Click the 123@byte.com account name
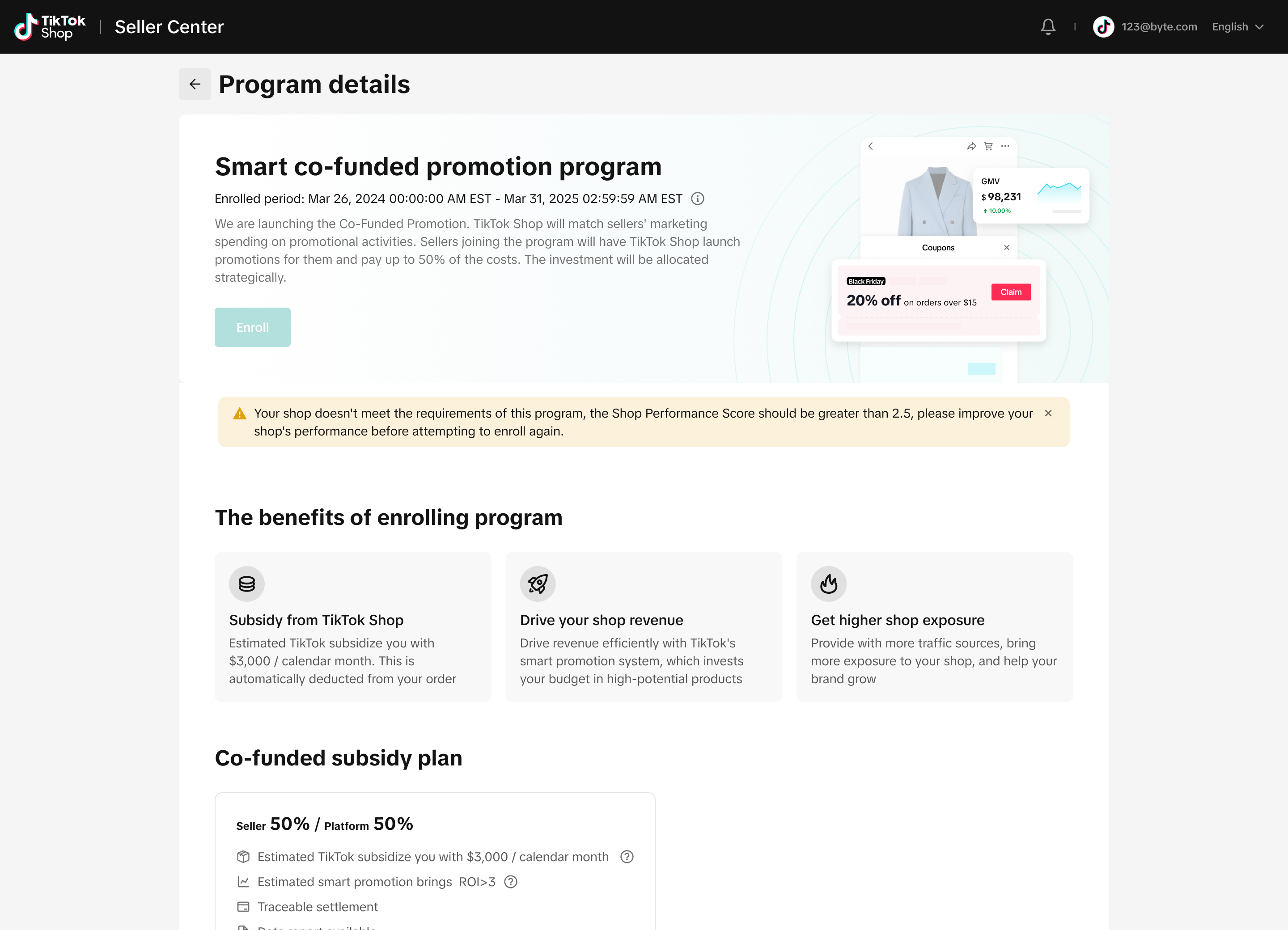 pyautogui.click(x=1159, y=27)
